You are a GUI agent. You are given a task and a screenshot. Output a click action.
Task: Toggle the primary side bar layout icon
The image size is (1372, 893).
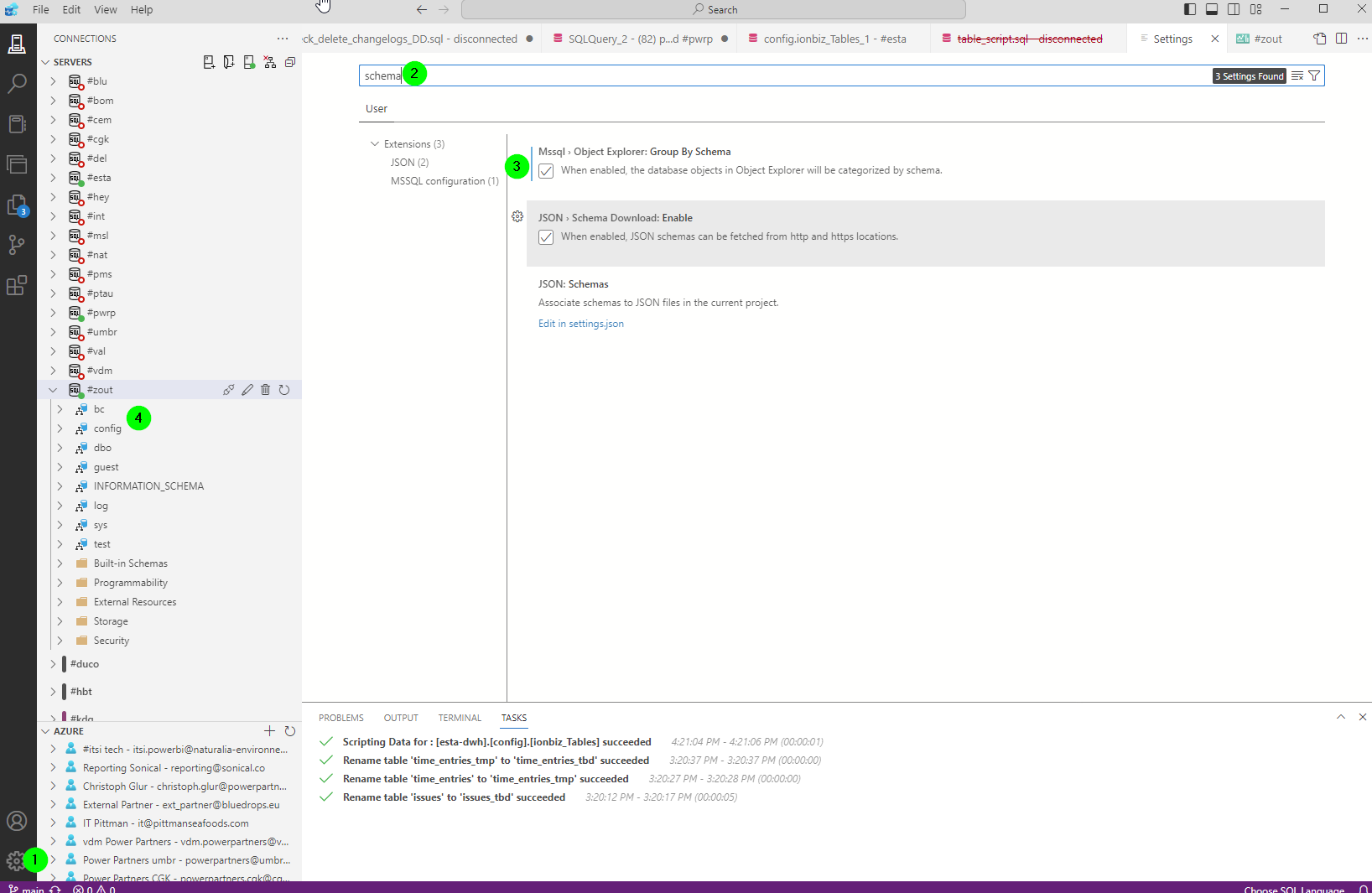(1190, 9)
